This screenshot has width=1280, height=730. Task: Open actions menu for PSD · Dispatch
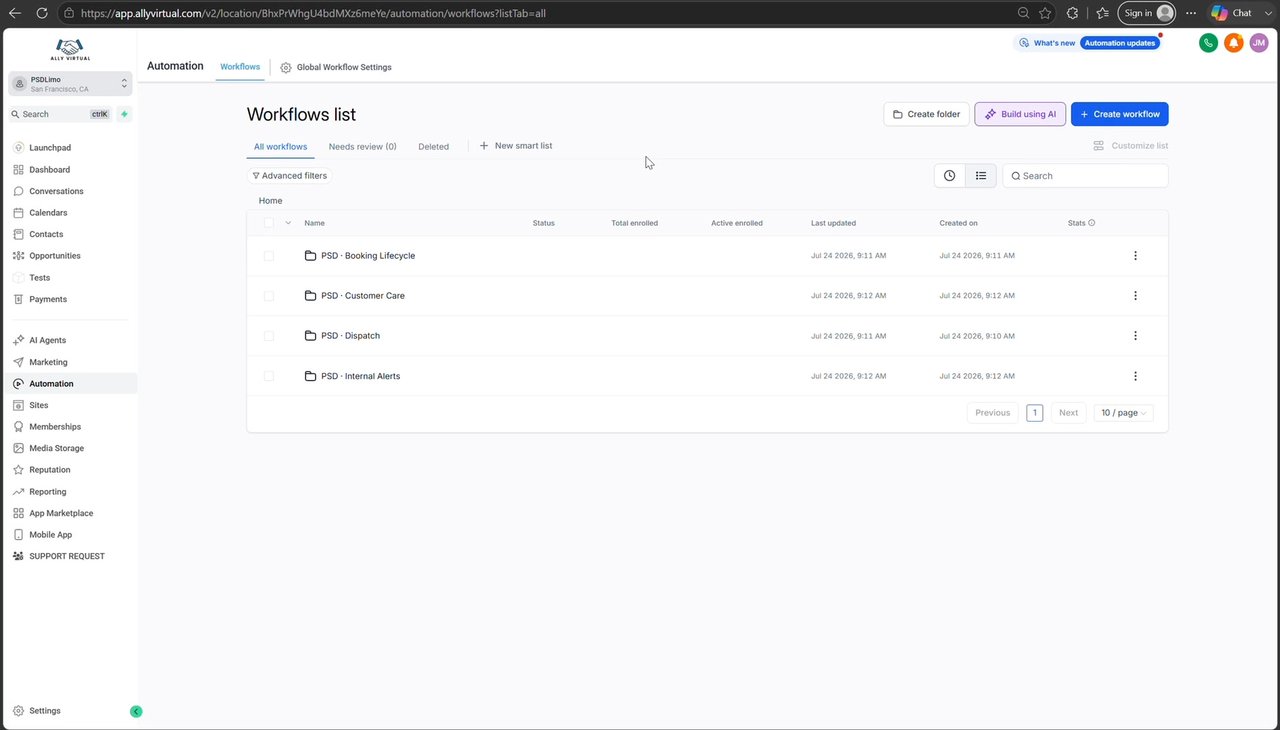point(1135,336)
